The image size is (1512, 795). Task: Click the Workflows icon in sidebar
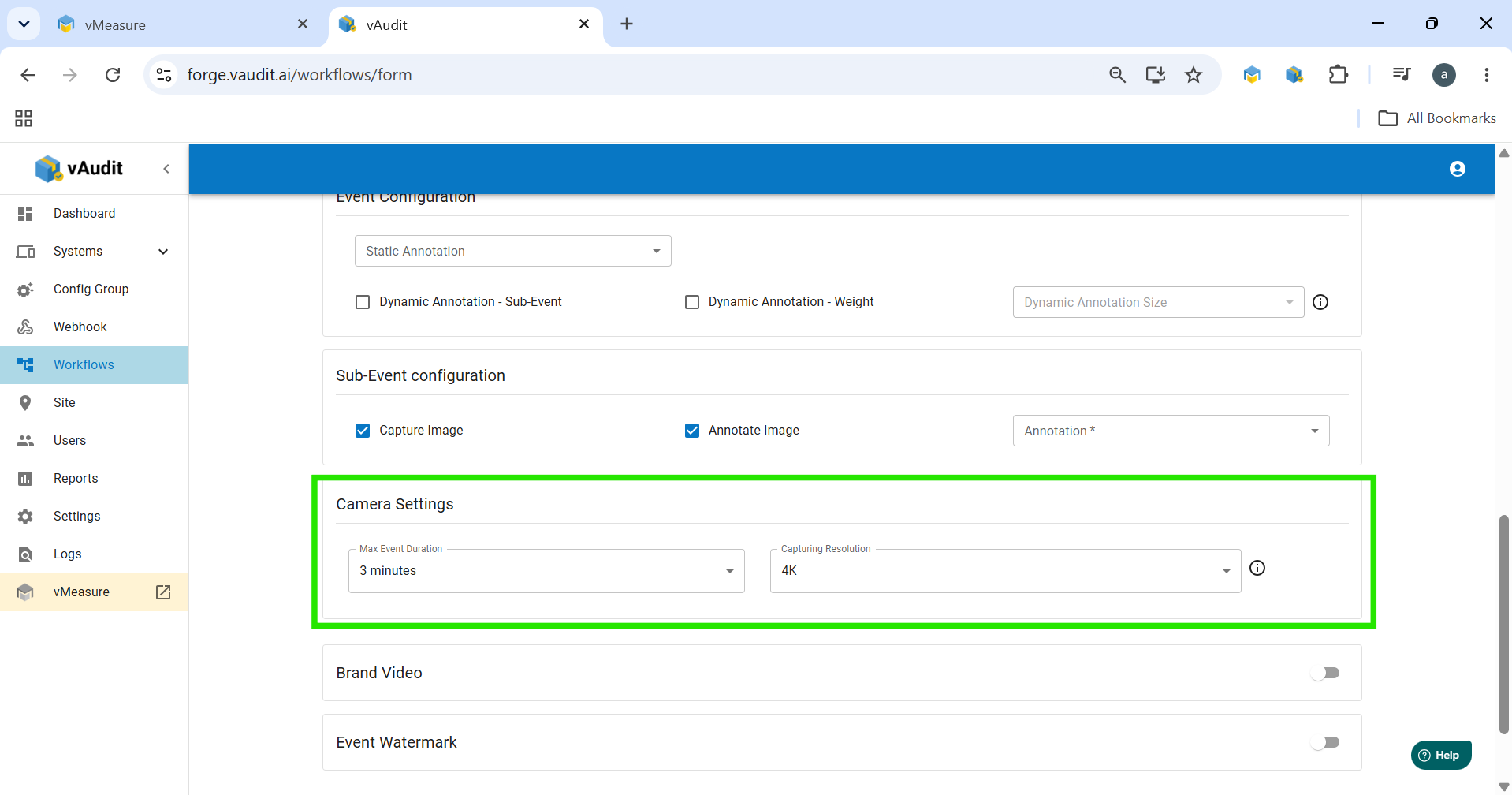(x=25, y=365)
